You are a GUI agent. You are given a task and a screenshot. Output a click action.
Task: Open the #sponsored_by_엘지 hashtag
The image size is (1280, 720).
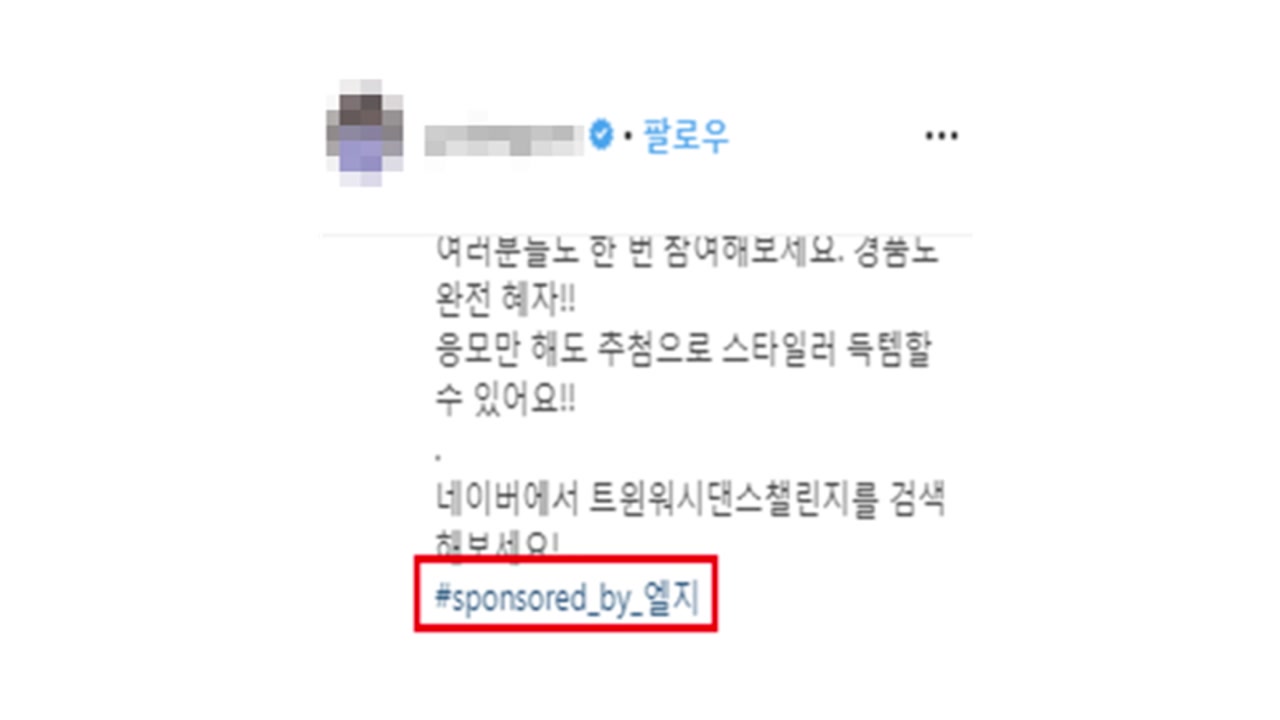pos(567,600)
